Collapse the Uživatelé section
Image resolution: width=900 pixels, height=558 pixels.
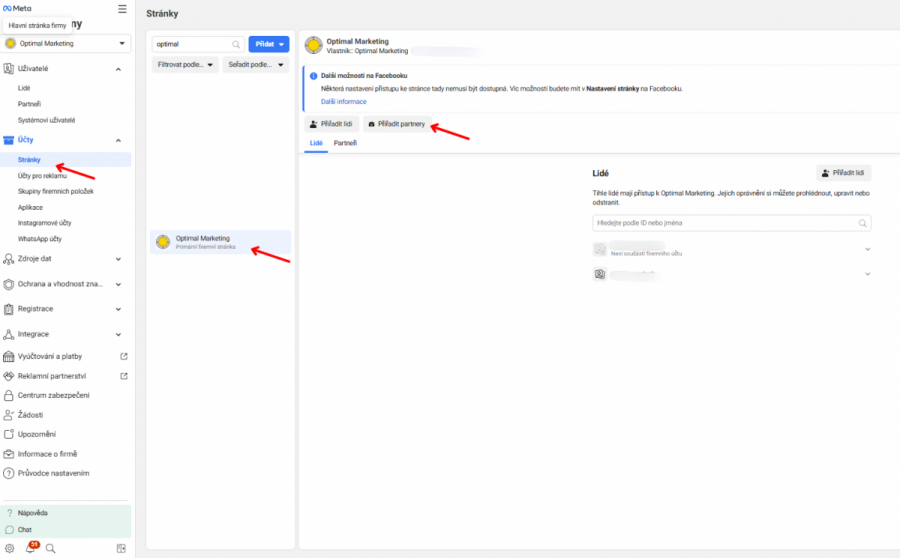[x=118, y=69]
